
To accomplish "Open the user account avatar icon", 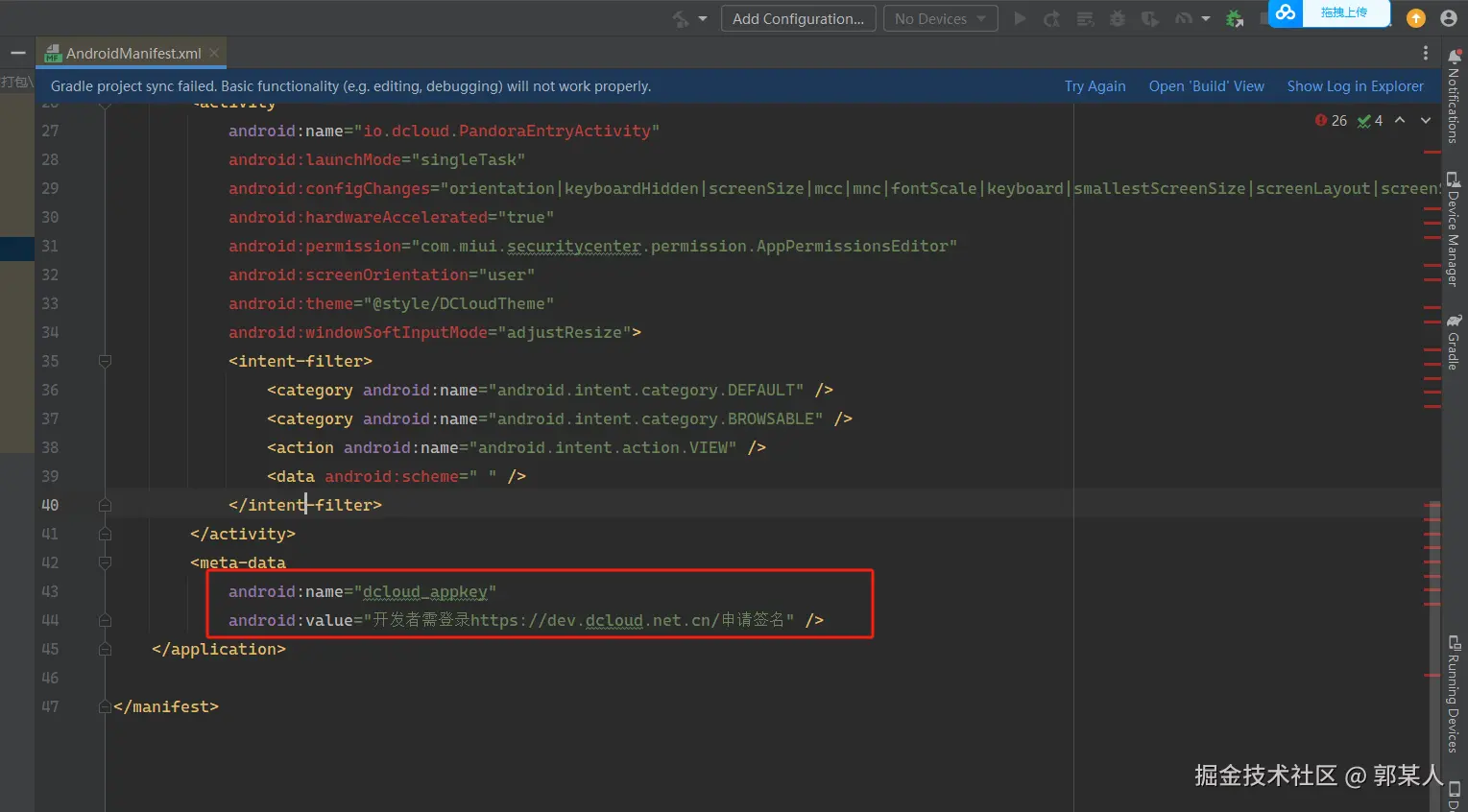I will point(1449,18).
